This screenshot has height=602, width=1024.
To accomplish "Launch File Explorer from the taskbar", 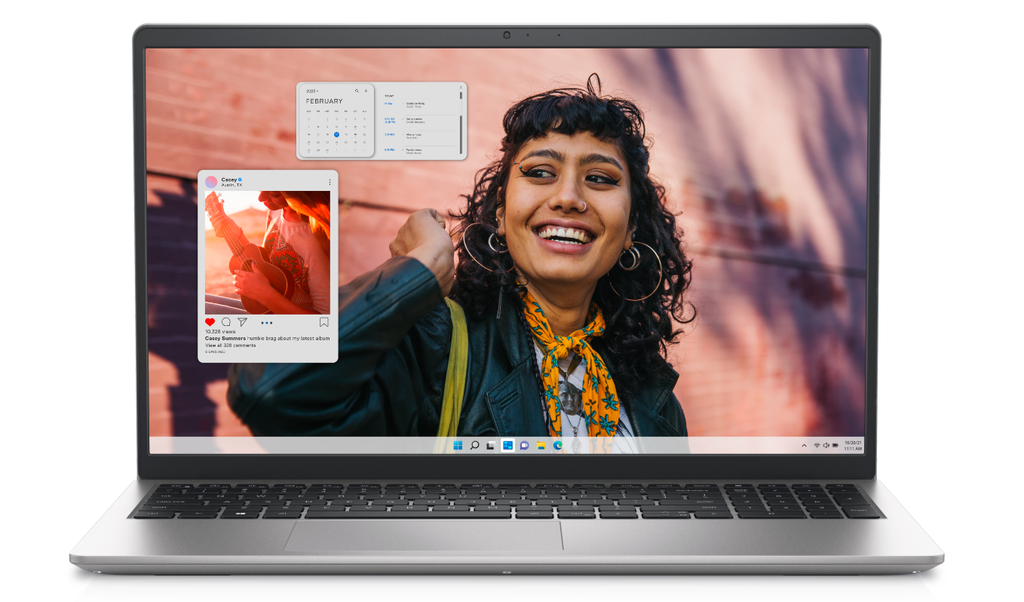I will coord(541,445).
